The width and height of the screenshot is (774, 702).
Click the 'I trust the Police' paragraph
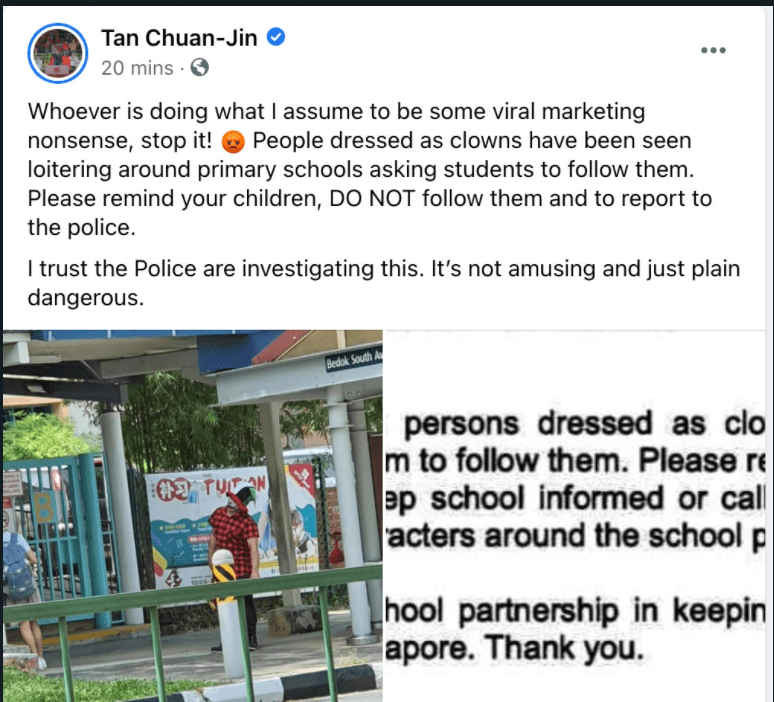(384, 283)
